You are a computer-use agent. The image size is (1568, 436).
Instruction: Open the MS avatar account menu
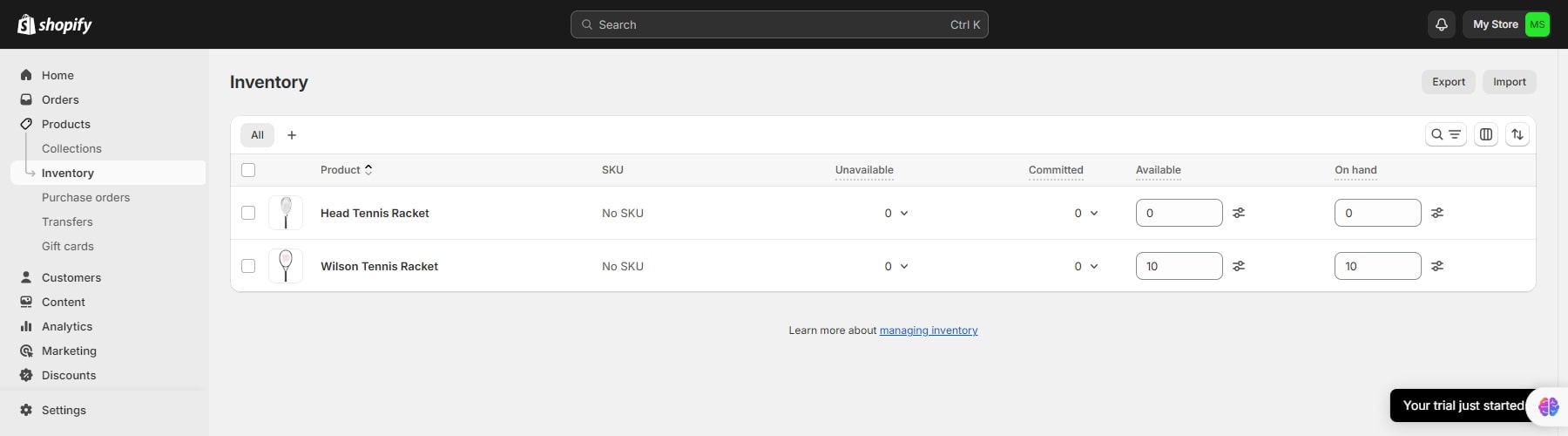tap(1538, 24)
